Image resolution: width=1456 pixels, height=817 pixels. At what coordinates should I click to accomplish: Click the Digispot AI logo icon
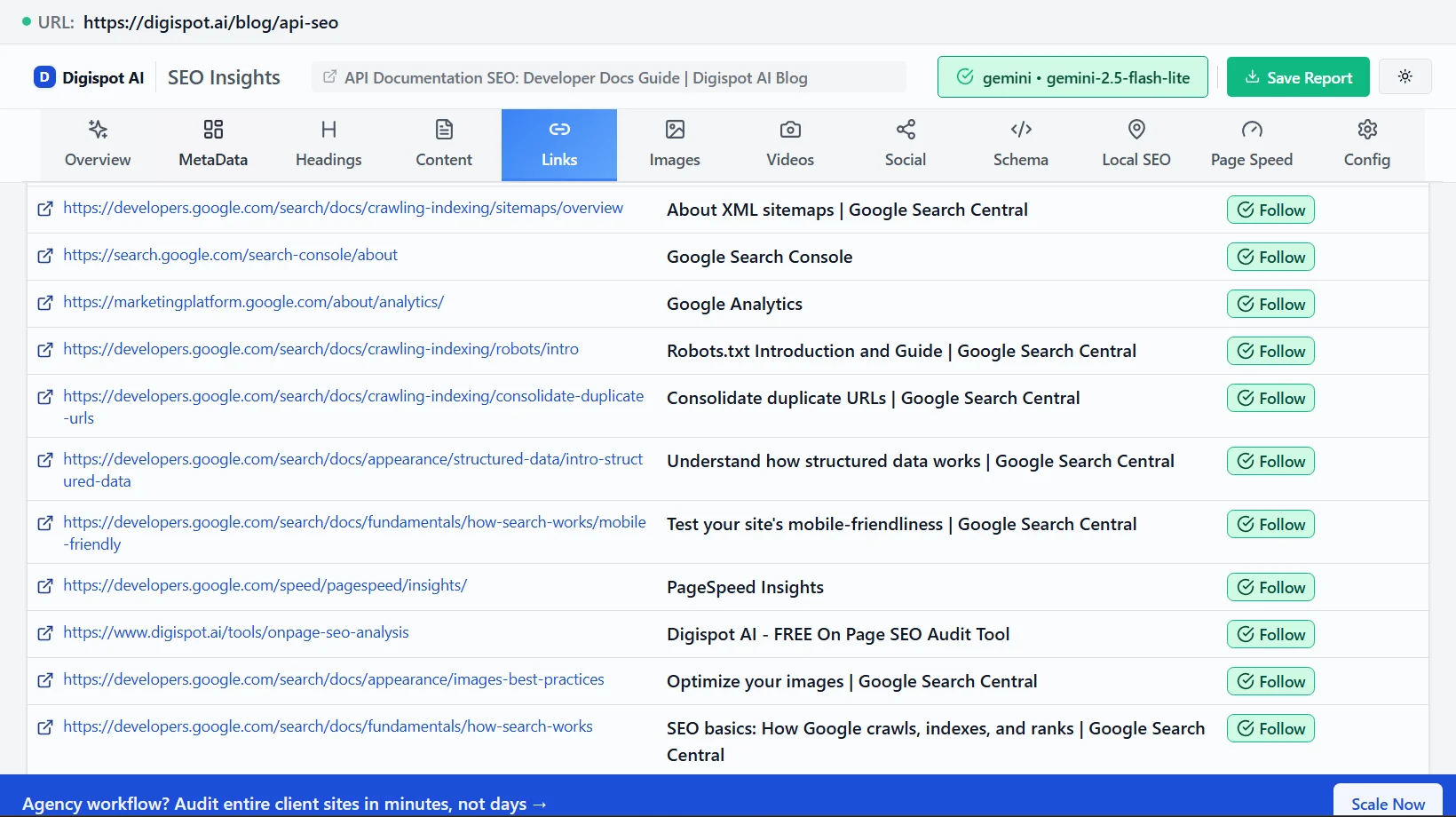pyautogui.click(x=44, y=76)
